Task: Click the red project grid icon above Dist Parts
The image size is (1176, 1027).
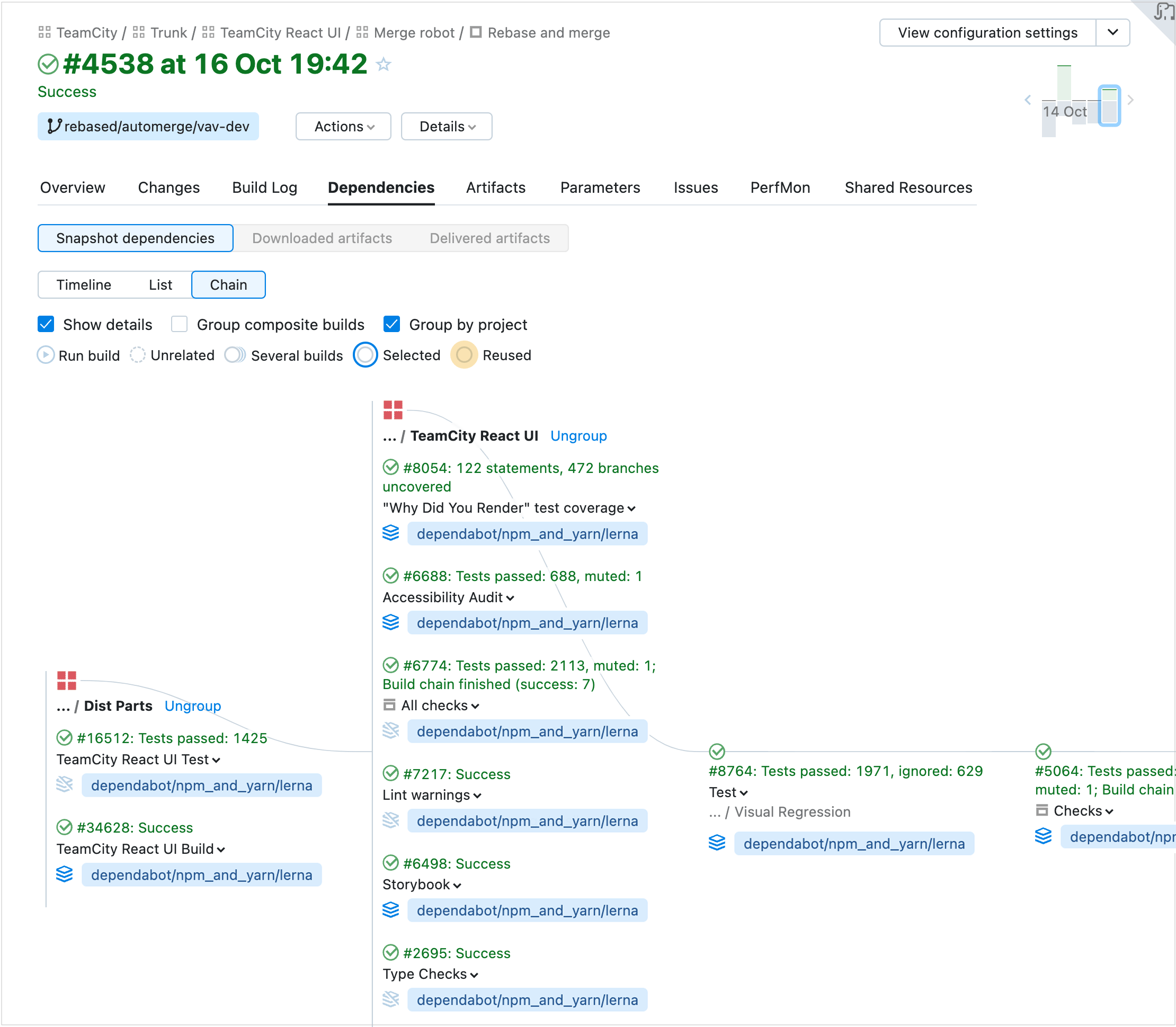Action: click(x=66, y=681)
